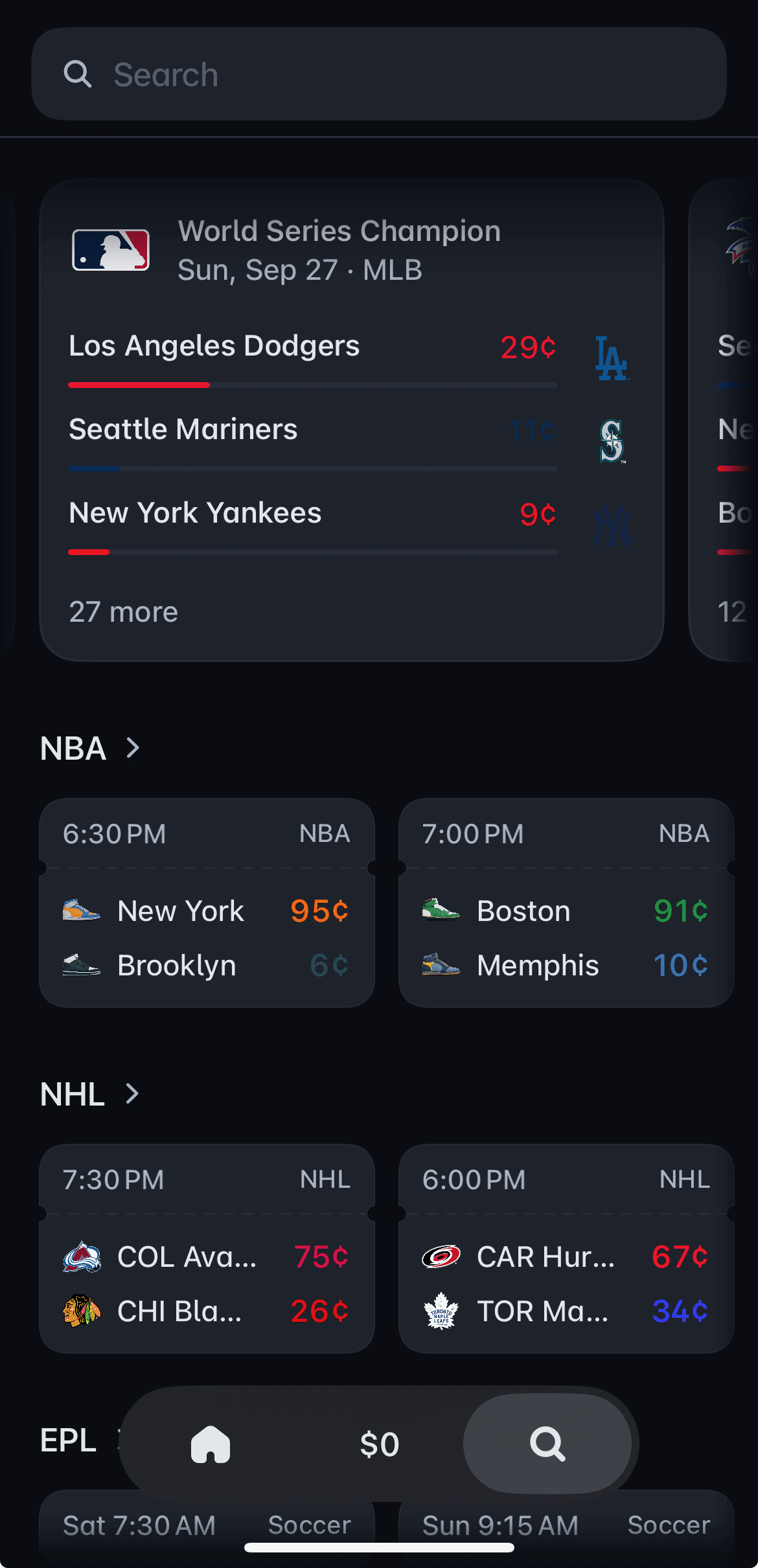
Task: Pick Boston at 91¢
Action: [x=680, y=911]
